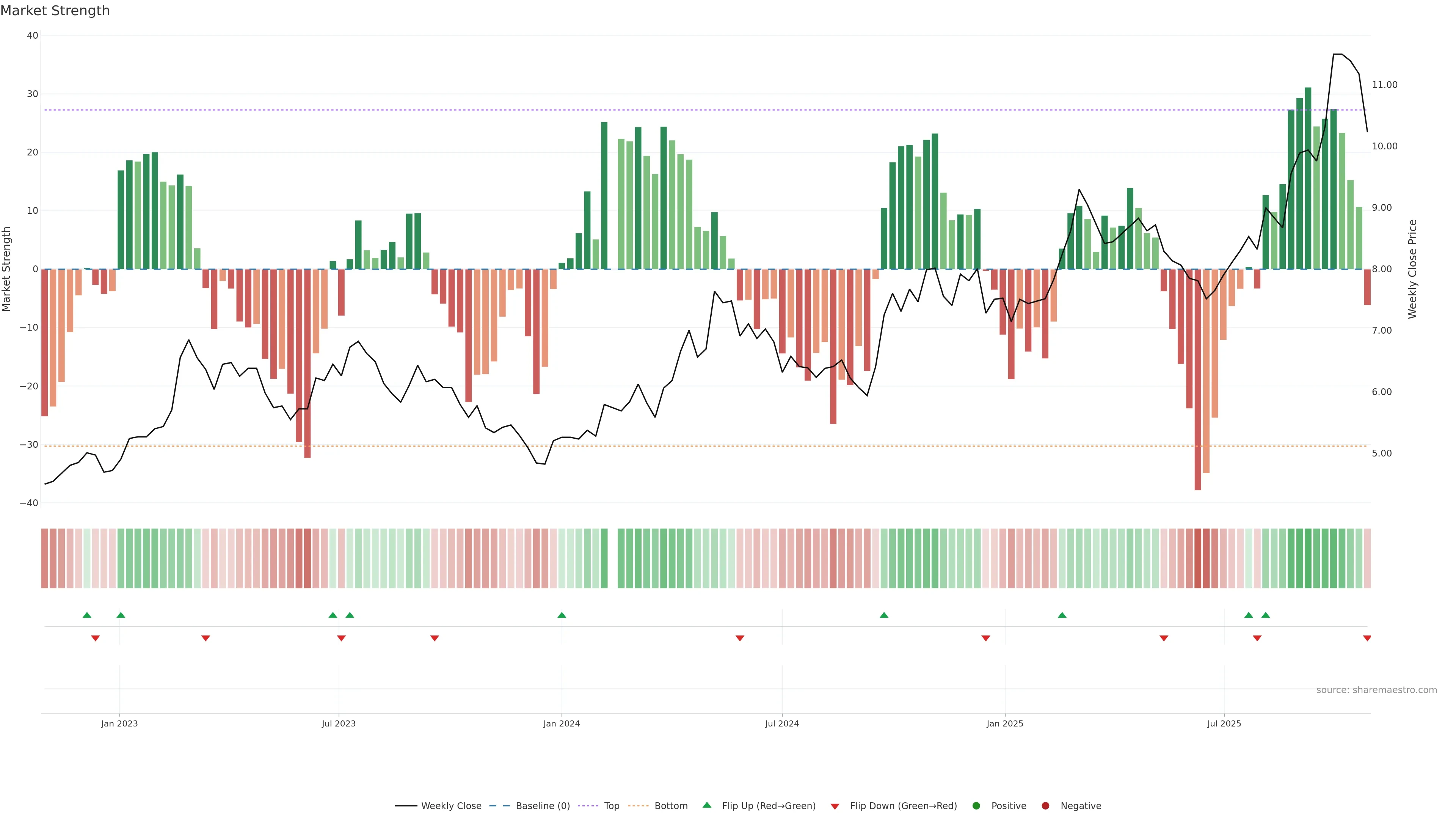Click the Jan 2023 x-axis label
The width and height of the screenshot is (1456, 819).
[119, 723]
